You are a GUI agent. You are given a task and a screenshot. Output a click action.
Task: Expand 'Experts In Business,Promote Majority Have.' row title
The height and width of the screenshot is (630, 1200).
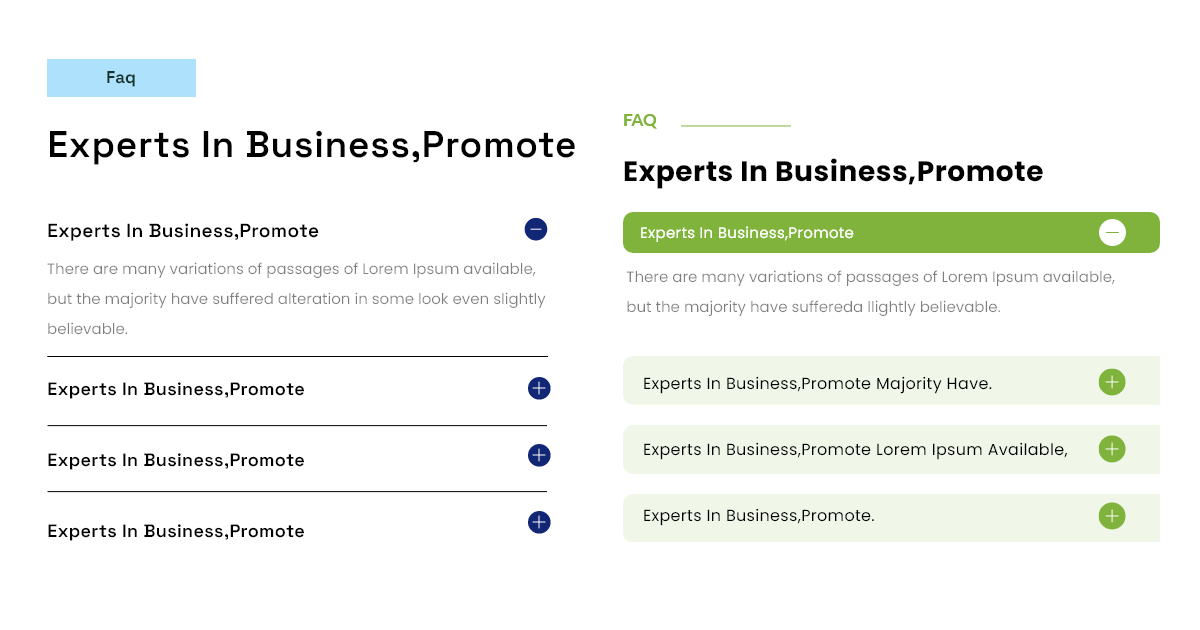pyautogui.click(x=817, y=384)
